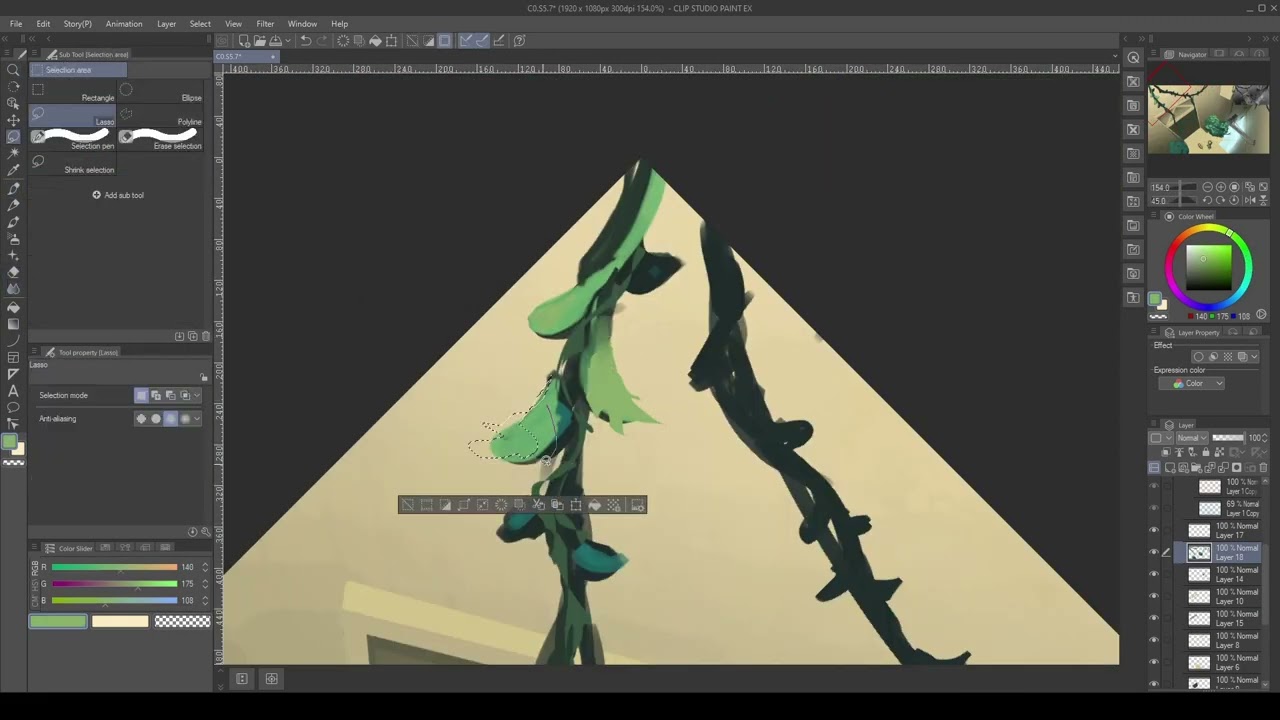Choose the Erase selection sub tool

tap(161, 138)
